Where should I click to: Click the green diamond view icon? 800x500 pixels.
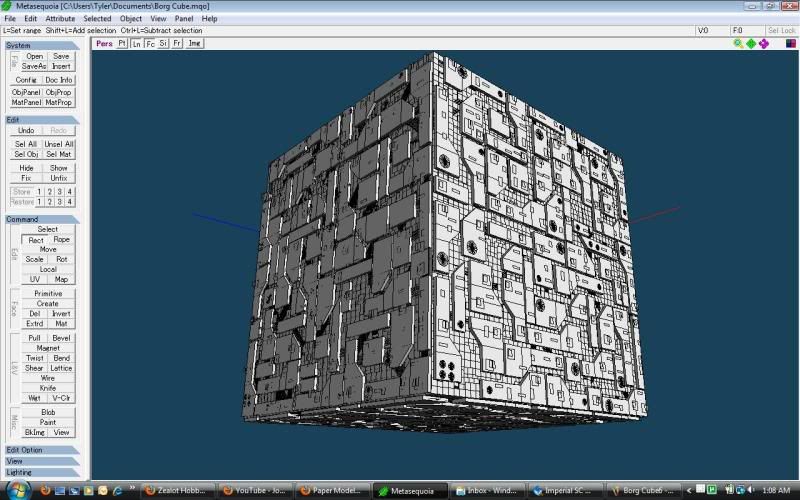(x=751, y=44)
